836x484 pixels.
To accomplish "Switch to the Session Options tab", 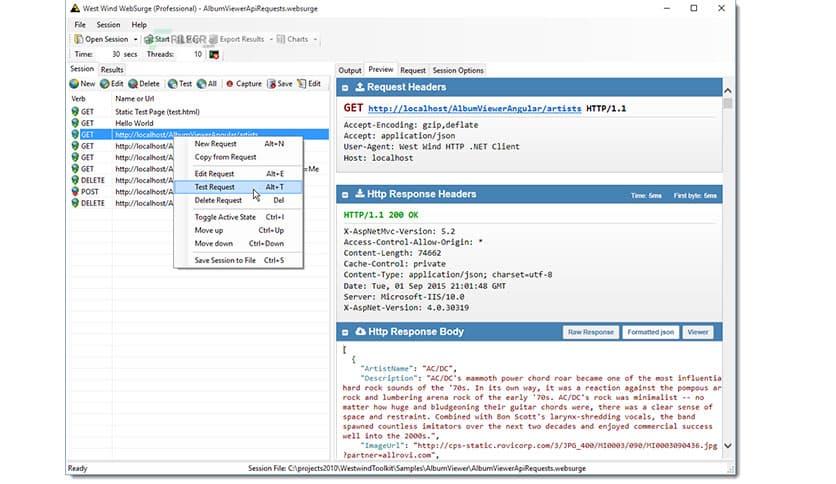I will coord(458,70).
